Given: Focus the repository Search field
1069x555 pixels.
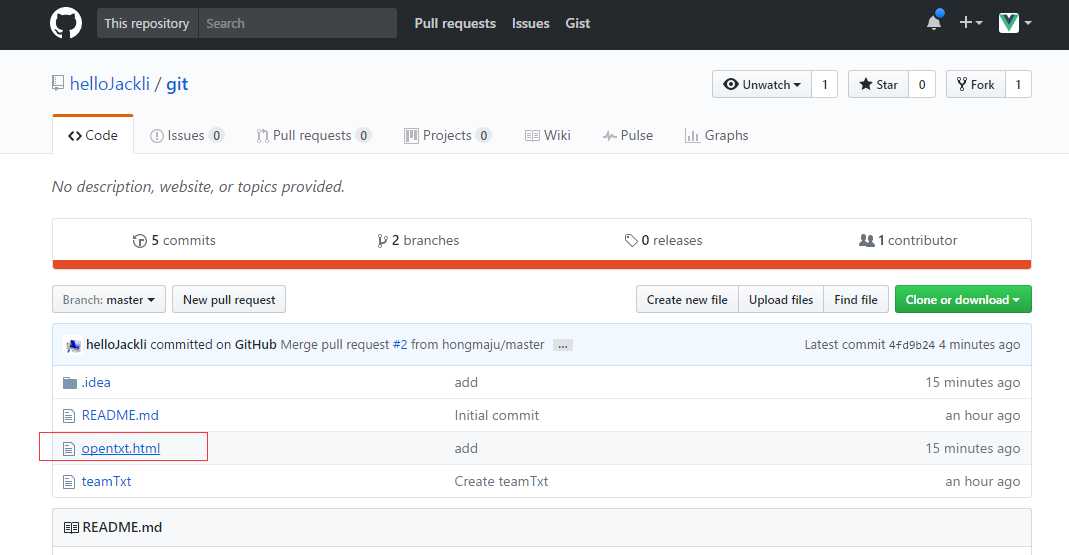Looking at the screenshot, I should [x=297, y=23].
